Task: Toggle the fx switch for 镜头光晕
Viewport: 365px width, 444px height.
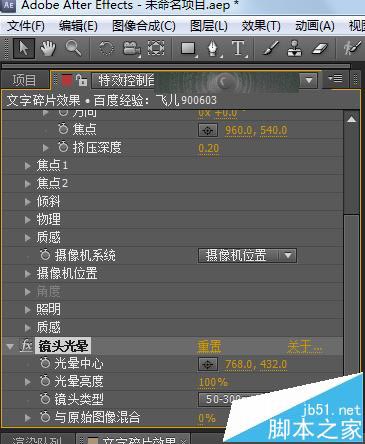Action: 27,346
